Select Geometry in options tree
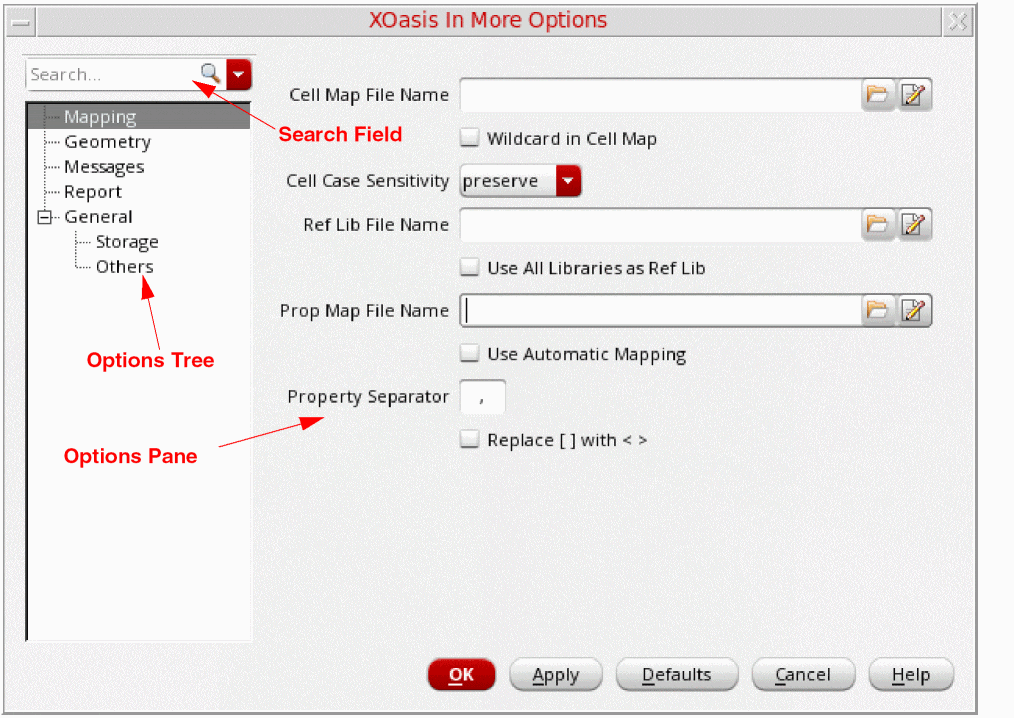The width and height of the screenshot is (1014, 718). click(107, 142)
